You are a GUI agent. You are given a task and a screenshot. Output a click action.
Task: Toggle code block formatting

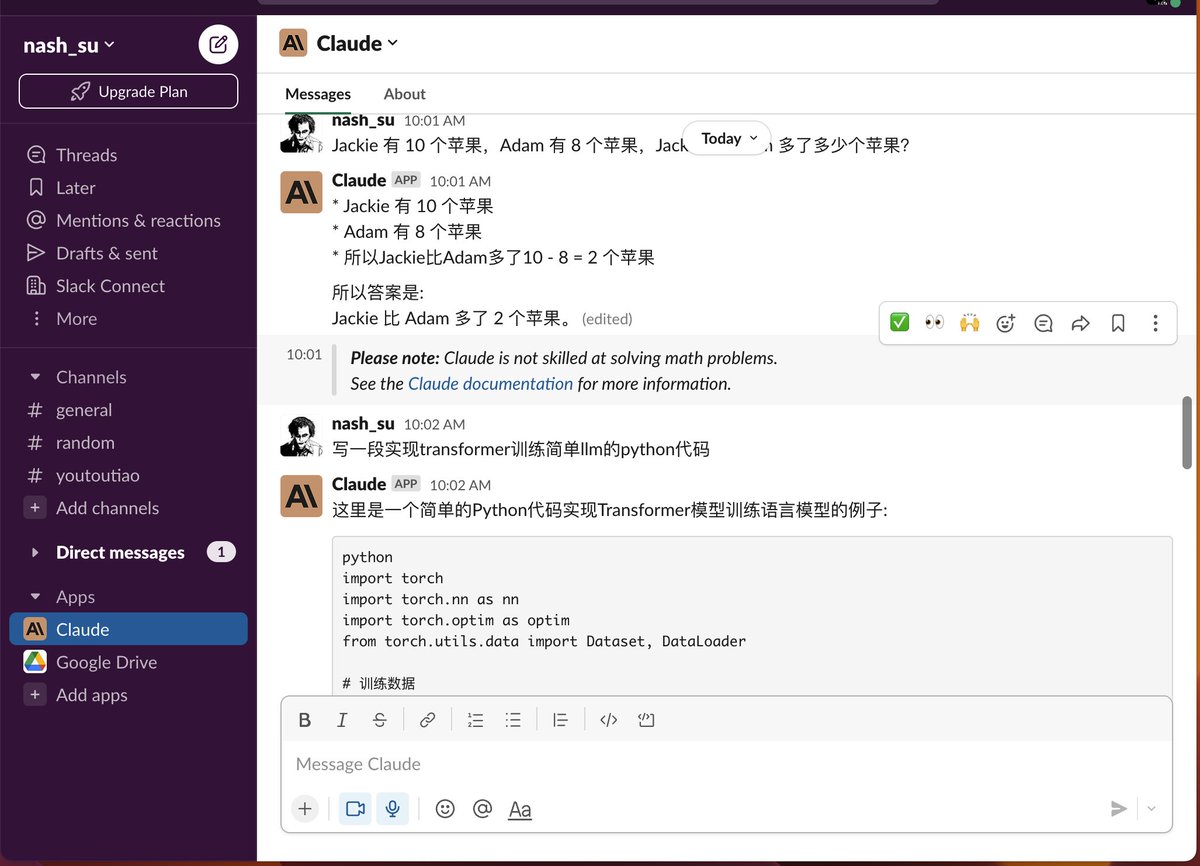tap(646, 720)
